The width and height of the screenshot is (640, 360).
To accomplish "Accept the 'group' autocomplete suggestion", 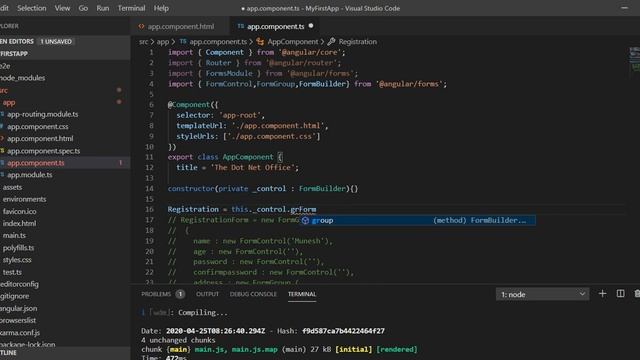I will (417, 220).
